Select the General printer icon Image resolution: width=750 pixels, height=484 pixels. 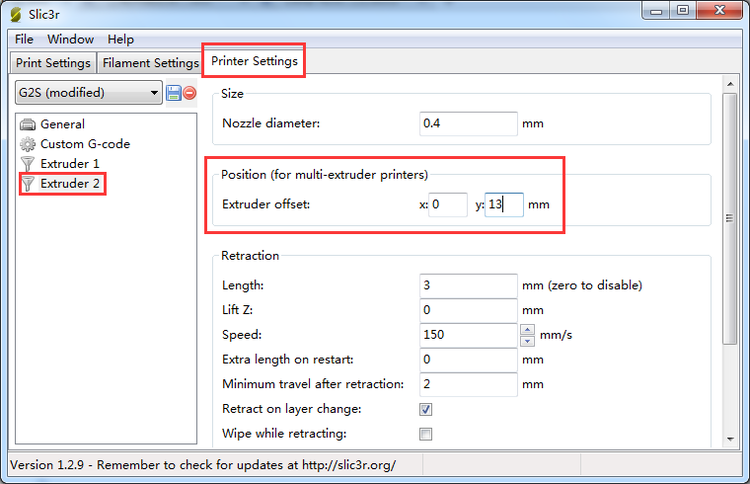pyautogui.click(x=28, y=124)
